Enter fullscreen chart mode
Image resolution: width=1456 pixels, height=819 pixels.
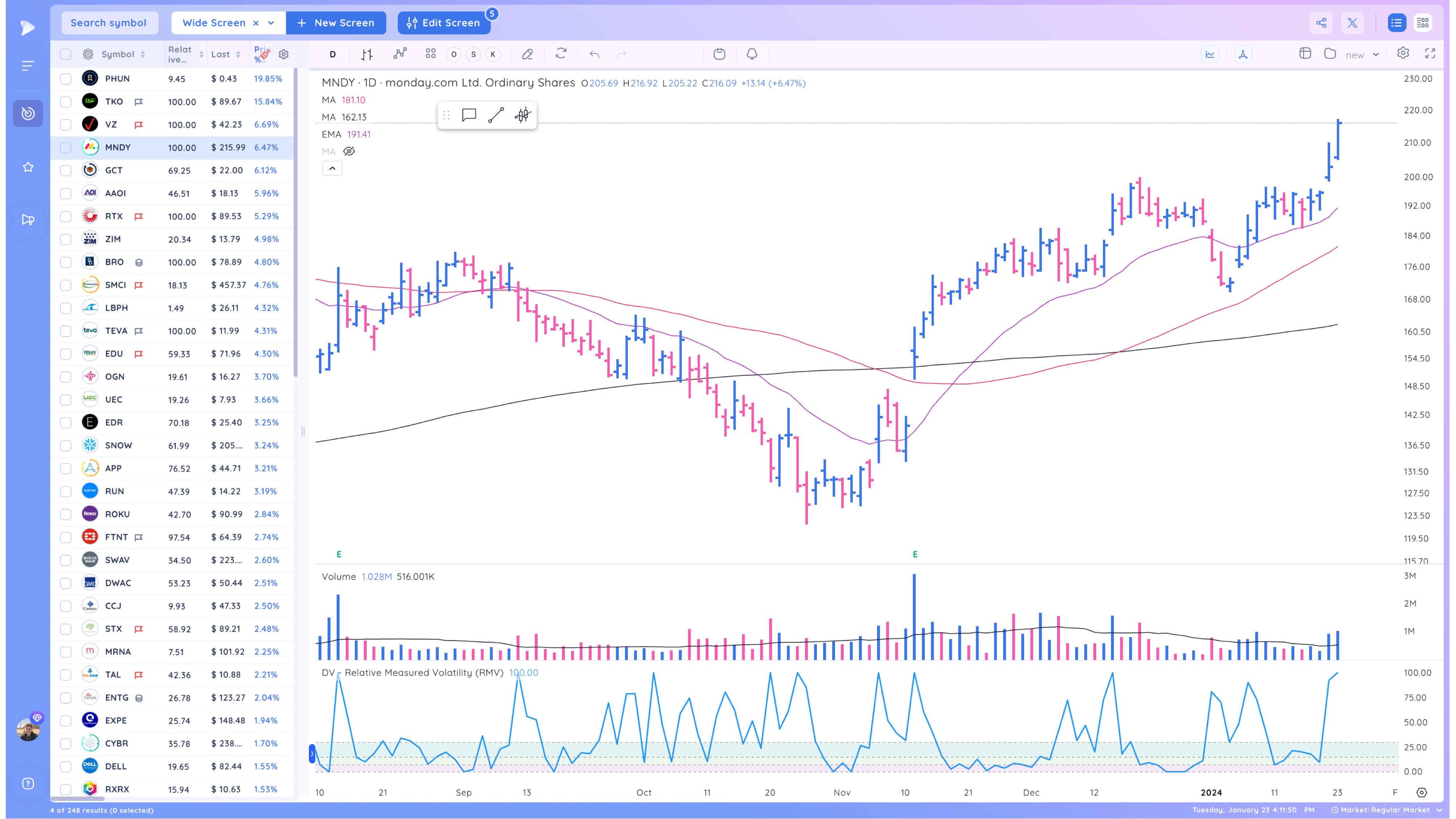click(1430, 53)
